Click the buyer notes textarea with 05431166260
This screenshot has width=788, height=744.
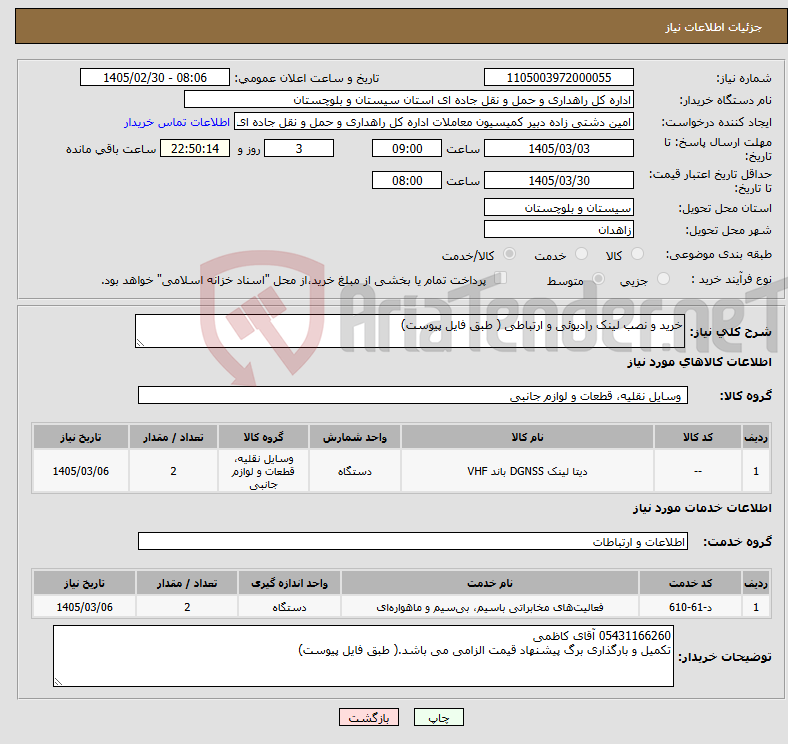363,656
